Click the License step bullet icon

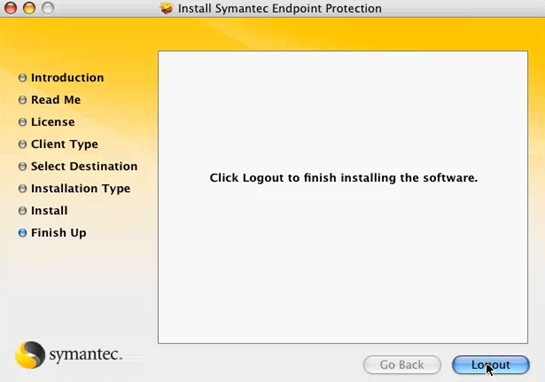click(23, 122)
